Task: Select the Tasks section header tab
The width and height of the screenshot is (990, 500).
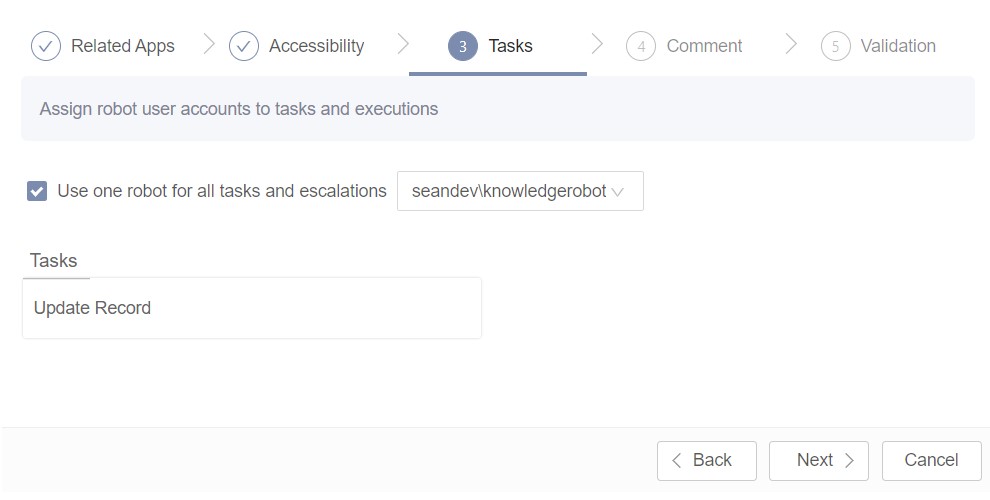Action: pos(54,261)
